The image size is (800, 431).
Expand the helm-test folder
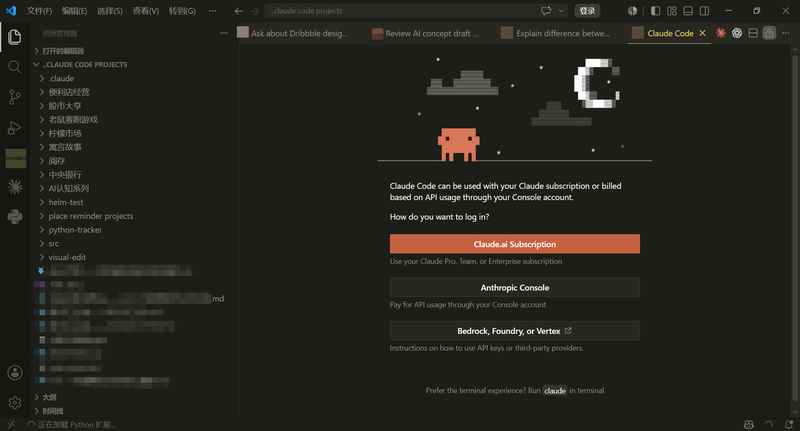(65, 202)
